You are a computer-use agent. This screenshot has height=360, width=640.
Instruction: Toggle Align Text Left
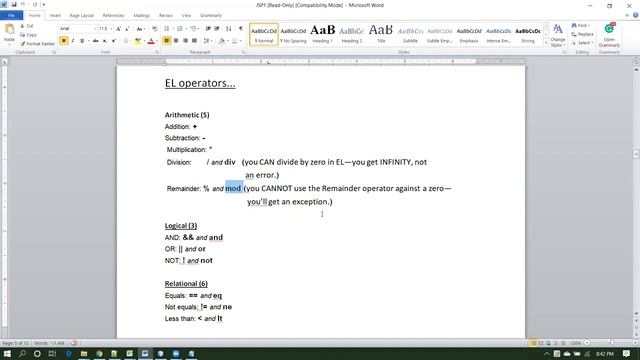(167, 41)
